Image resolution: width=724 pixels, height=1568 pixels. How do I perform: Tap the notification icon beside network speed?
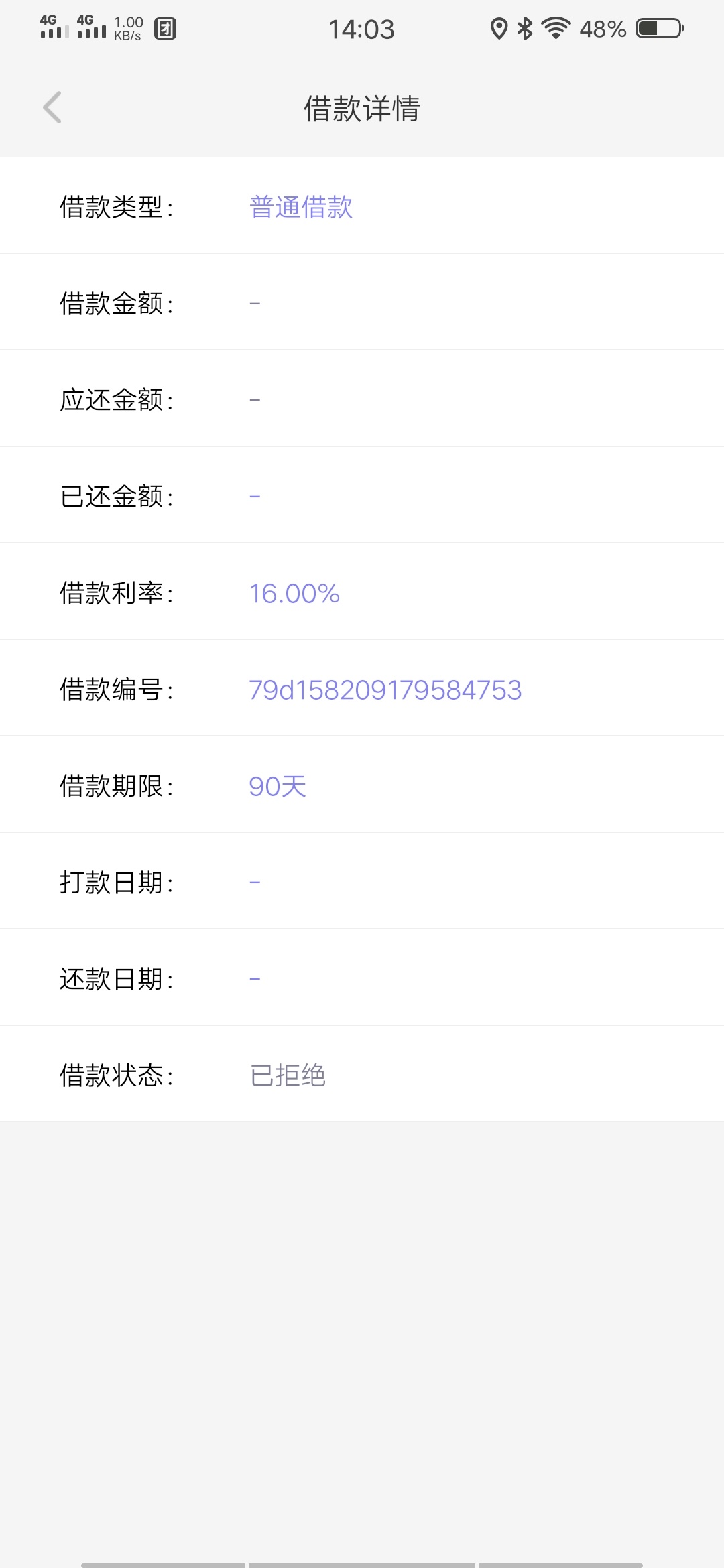(165, 29)
